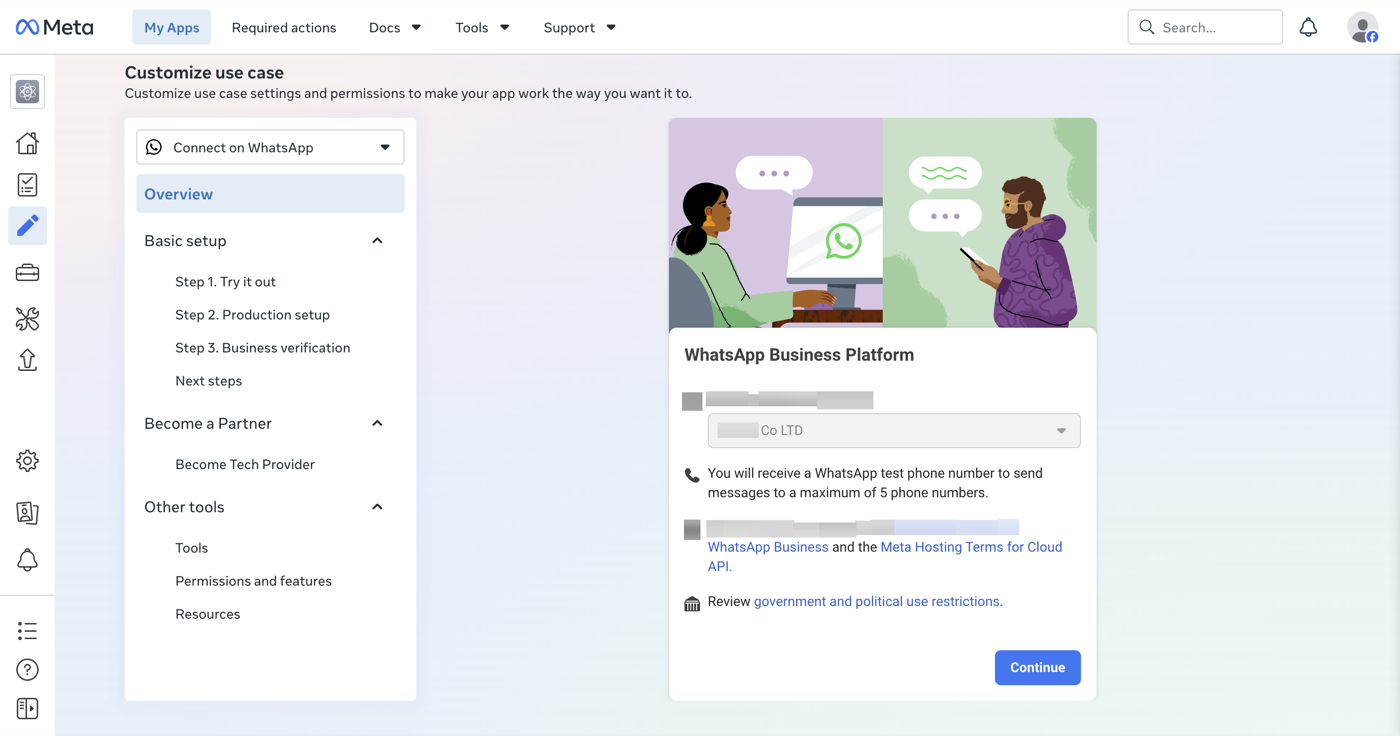Go to the Dashboard home icon

point(27,143)
